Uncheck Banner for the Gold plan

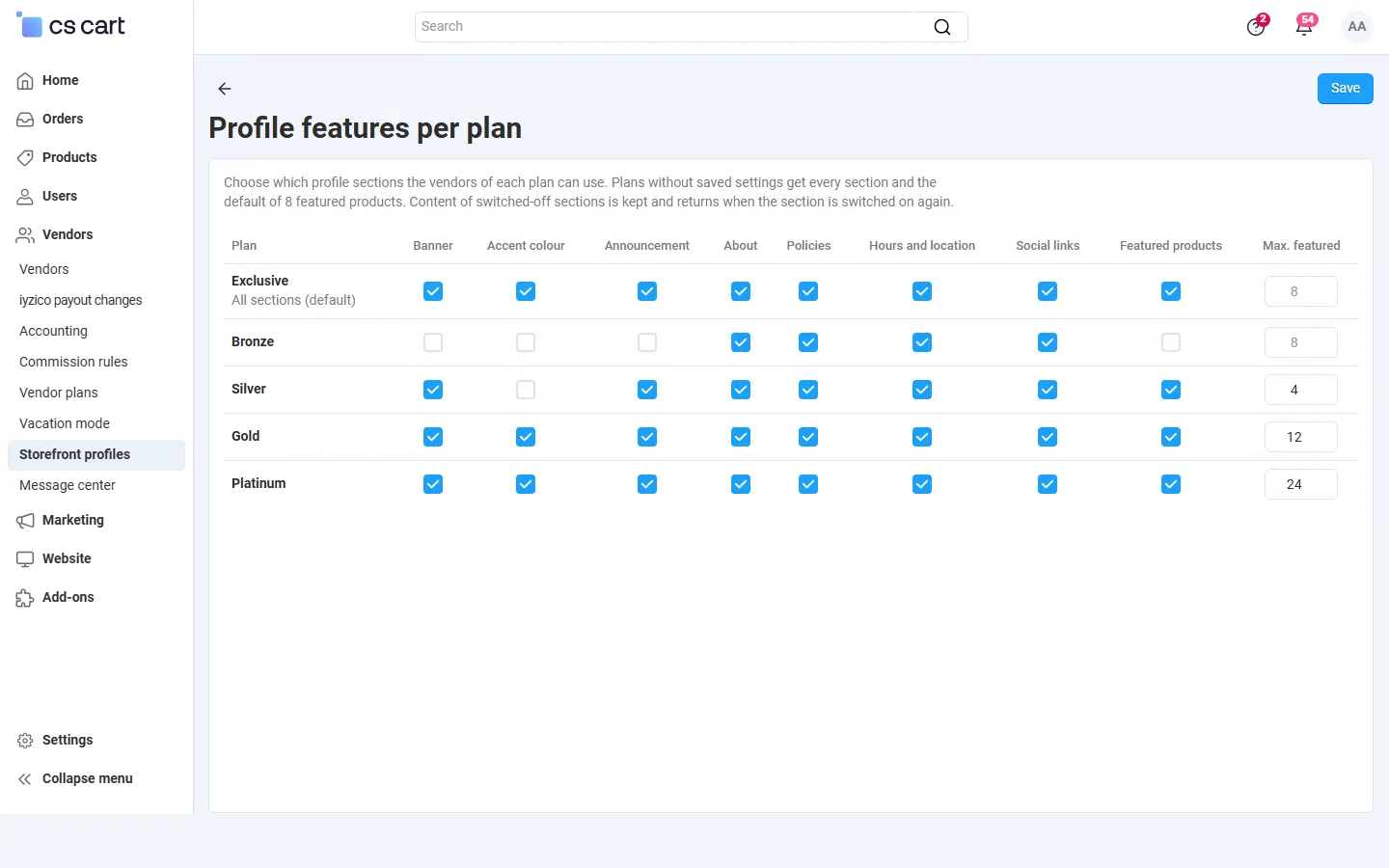[433, 437]
